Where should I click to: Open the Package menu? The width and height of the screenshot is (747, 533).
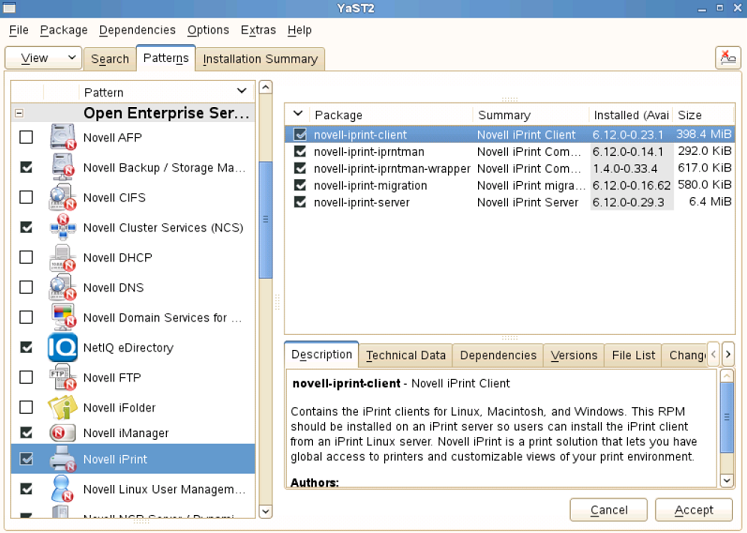click(64, 30)
